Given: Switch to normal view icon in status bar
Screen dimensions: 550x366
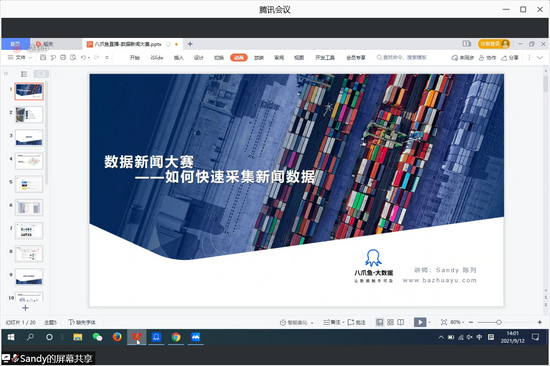Looking at the screenshot, I should (x=380, y=322).
